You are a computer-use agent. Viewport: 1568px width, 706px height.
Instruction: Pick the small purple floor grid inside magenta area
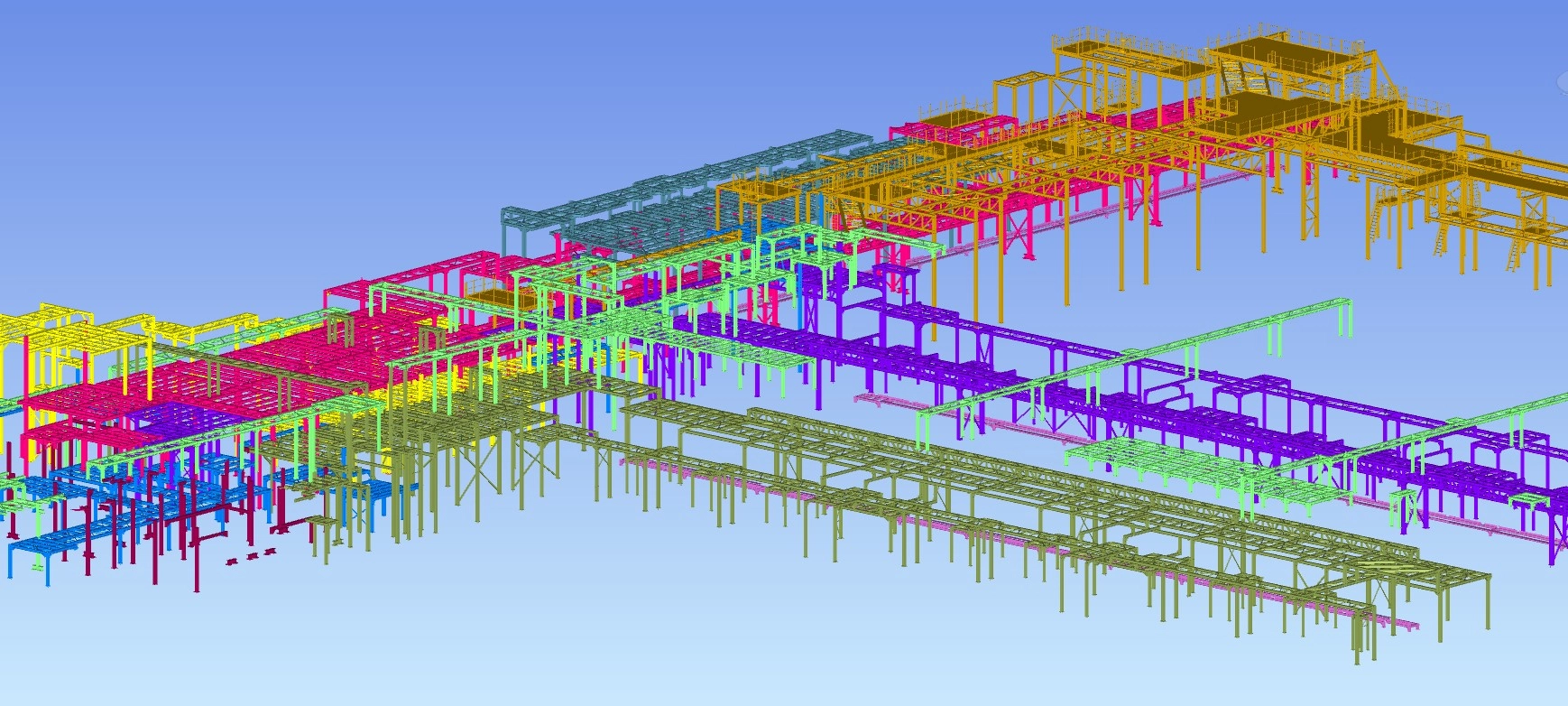tap(167, 417)
